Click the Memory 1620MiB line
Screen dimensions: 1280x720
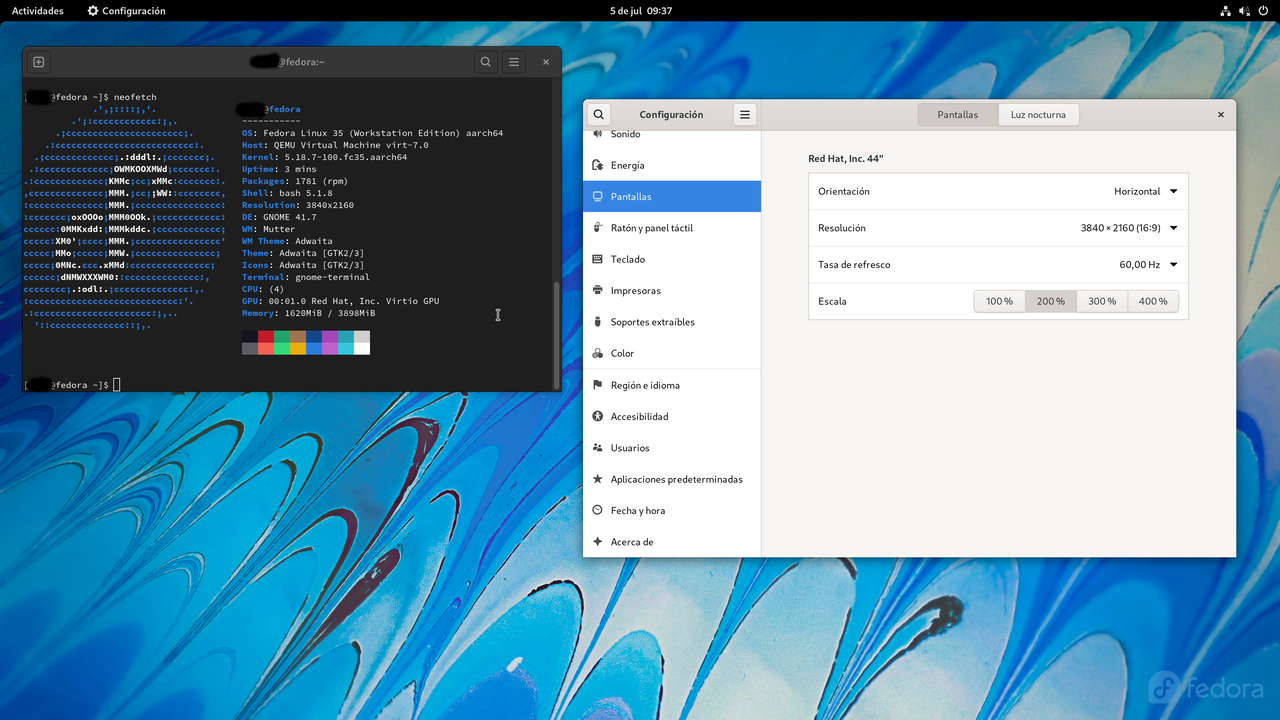311,313
